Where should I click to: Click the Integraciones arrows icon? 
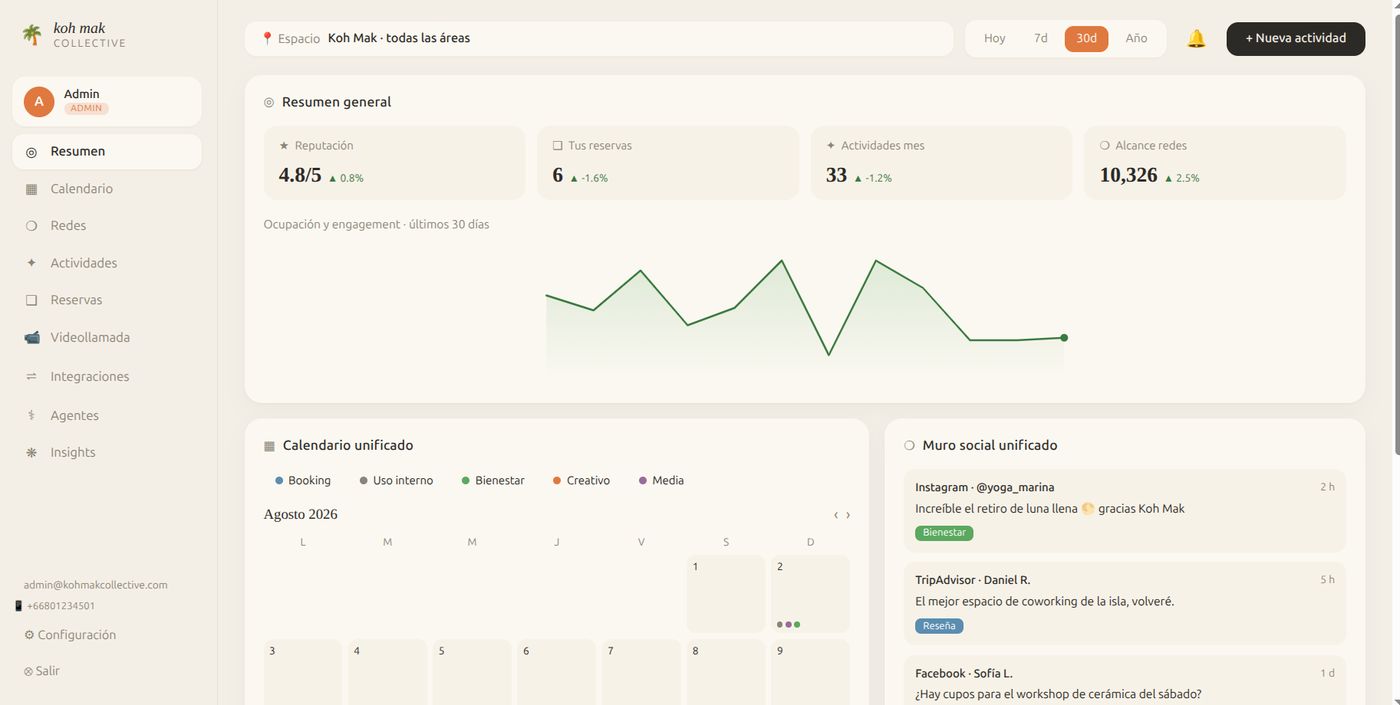click(x=31, y=377)
